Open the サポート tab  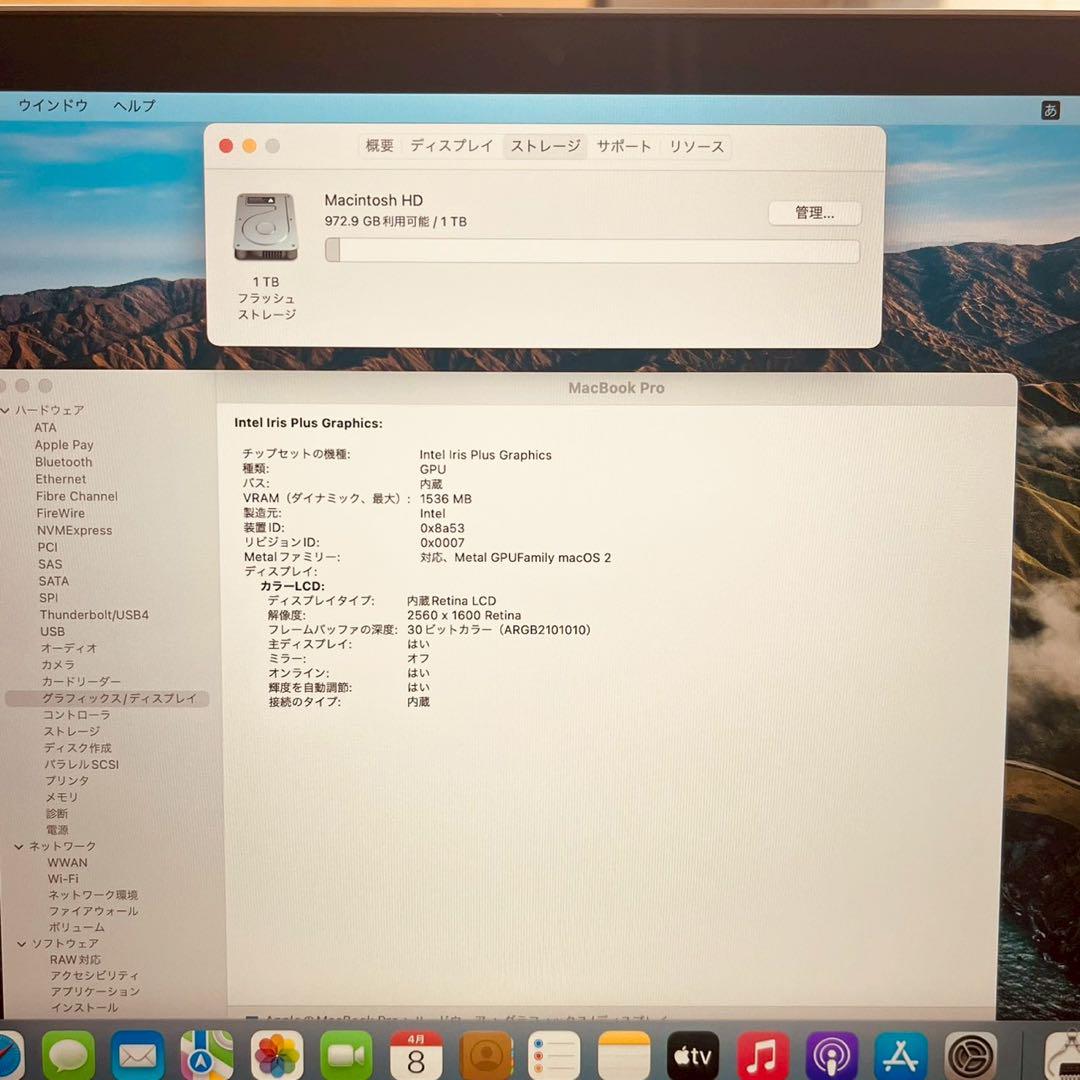(623, 146)
